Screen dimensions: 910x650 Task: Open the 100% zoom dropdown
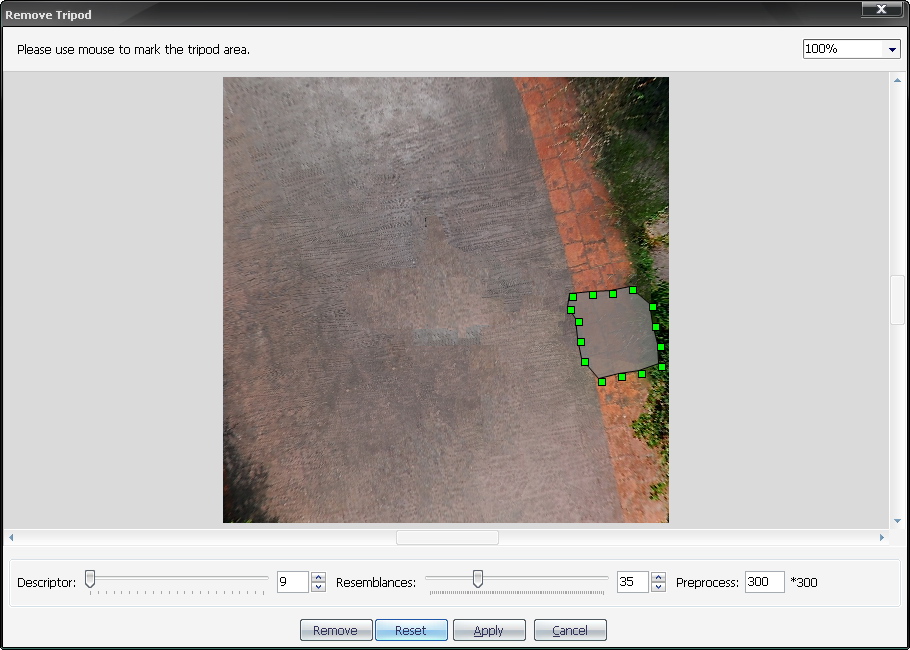(892, 49)
